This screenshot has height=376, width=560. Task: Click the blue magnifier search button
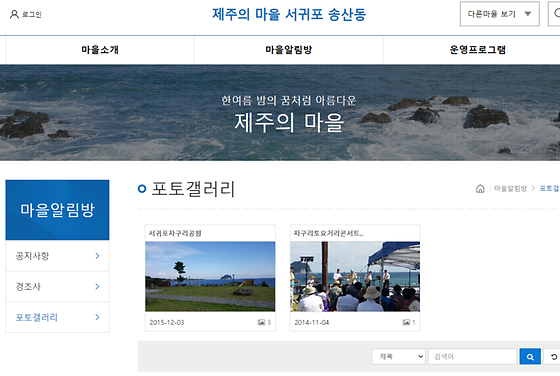click(x=530, y=356)
